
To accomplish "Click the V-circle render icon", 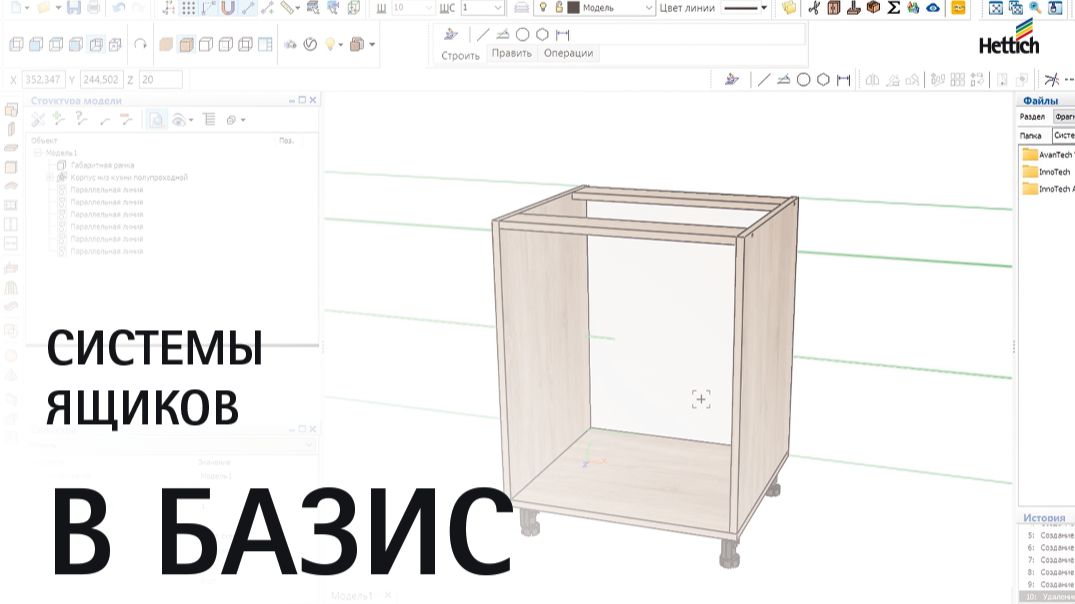I will click(310, 45).
